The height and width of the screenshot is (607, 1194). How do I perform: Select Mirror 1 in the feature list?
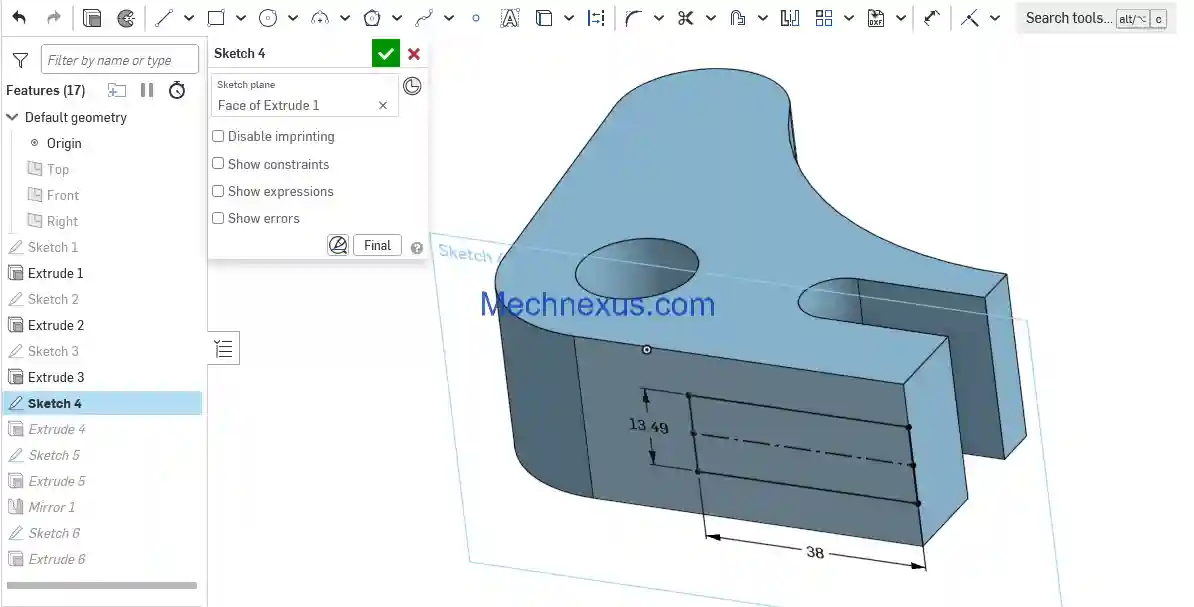pyautogui.click(x=52, y=507)
